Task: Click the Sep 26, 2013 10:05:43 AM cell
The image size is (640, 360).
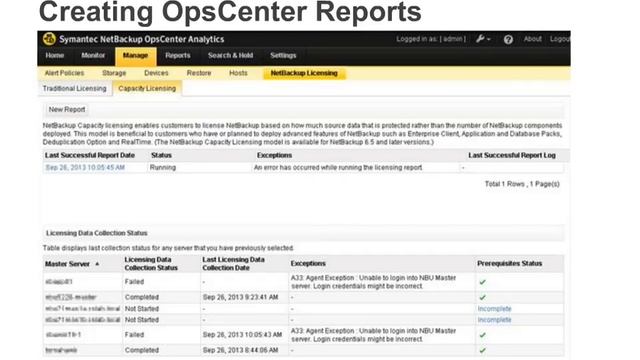Action: tap(242, 335)
